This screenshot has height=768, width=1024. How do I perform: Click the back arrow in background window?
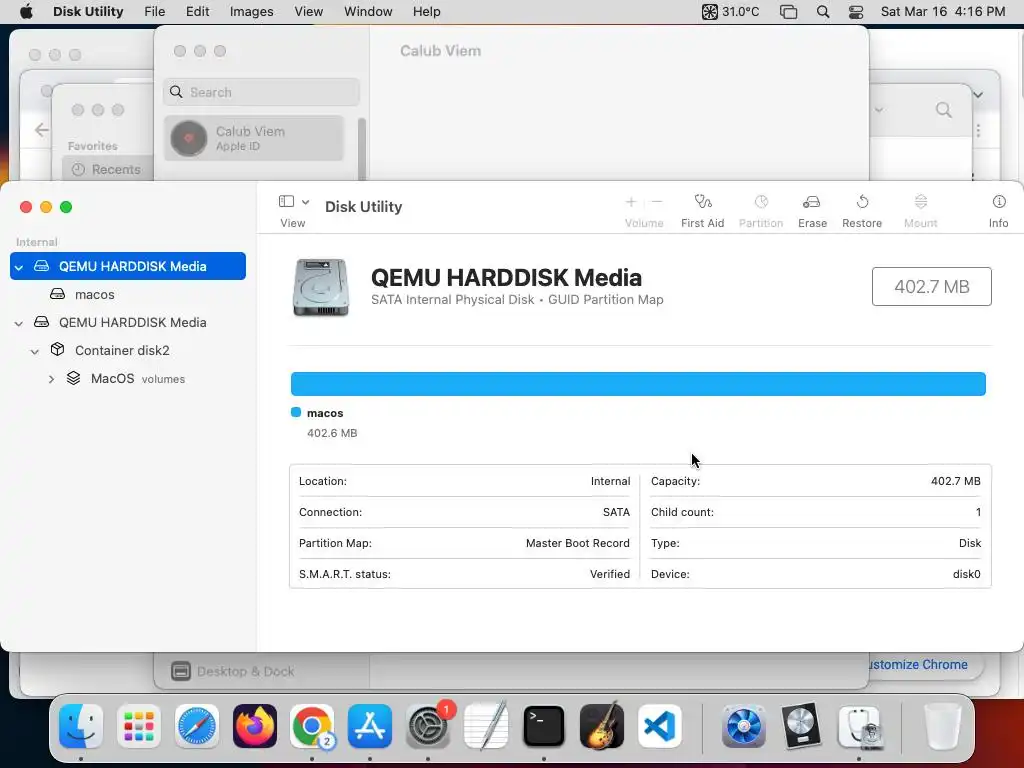pyautogui.click(x=42, y=130)
